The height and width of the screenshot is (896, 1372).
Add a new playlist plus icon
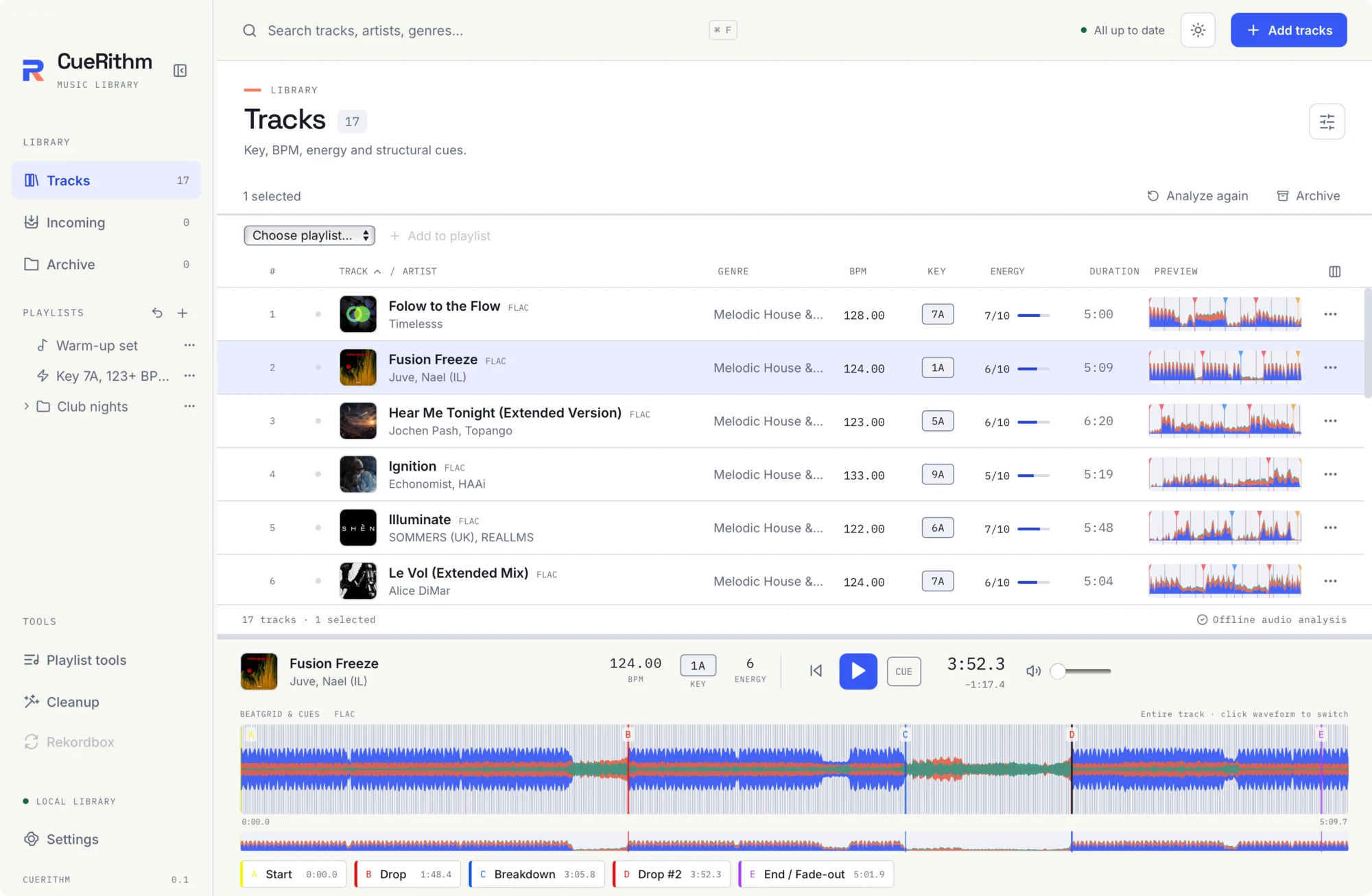182,313
